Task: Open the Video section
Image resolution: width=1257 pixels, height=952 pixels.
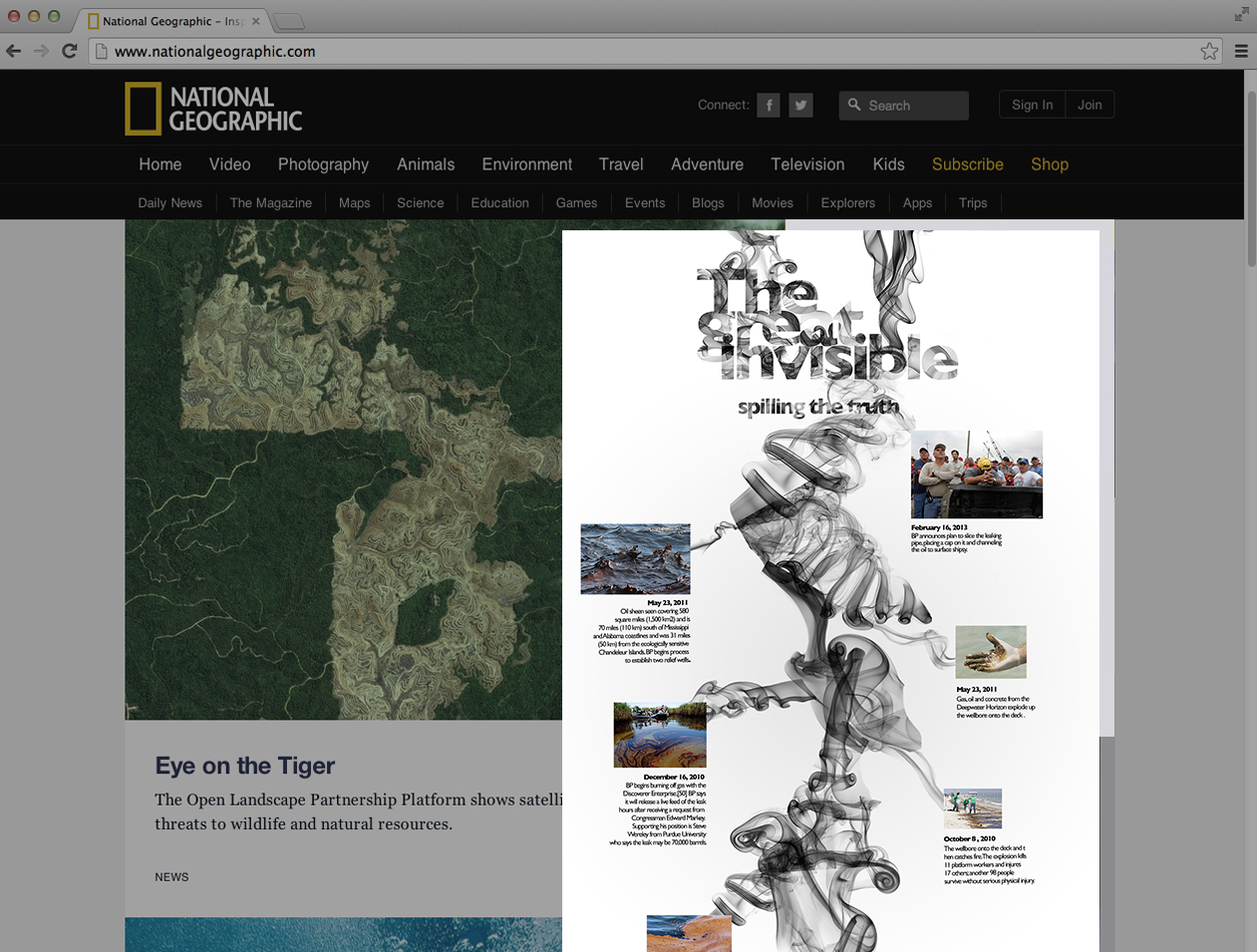Action: [x=230, y=164]
